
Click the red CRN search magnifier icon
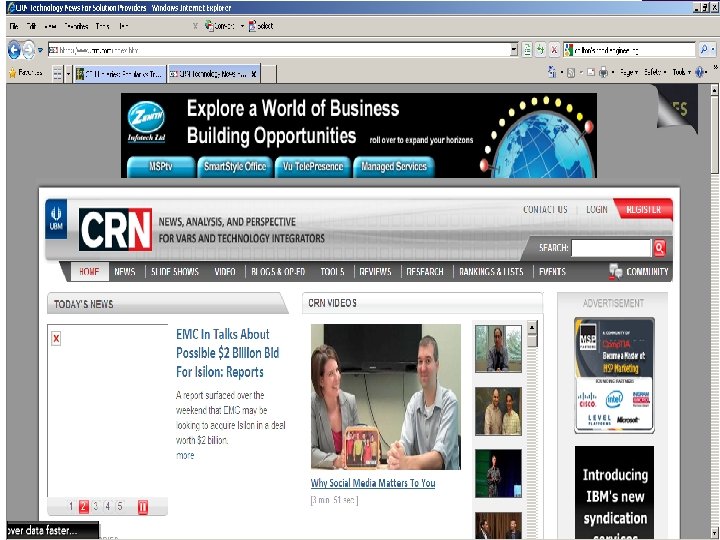click(659, 248)
